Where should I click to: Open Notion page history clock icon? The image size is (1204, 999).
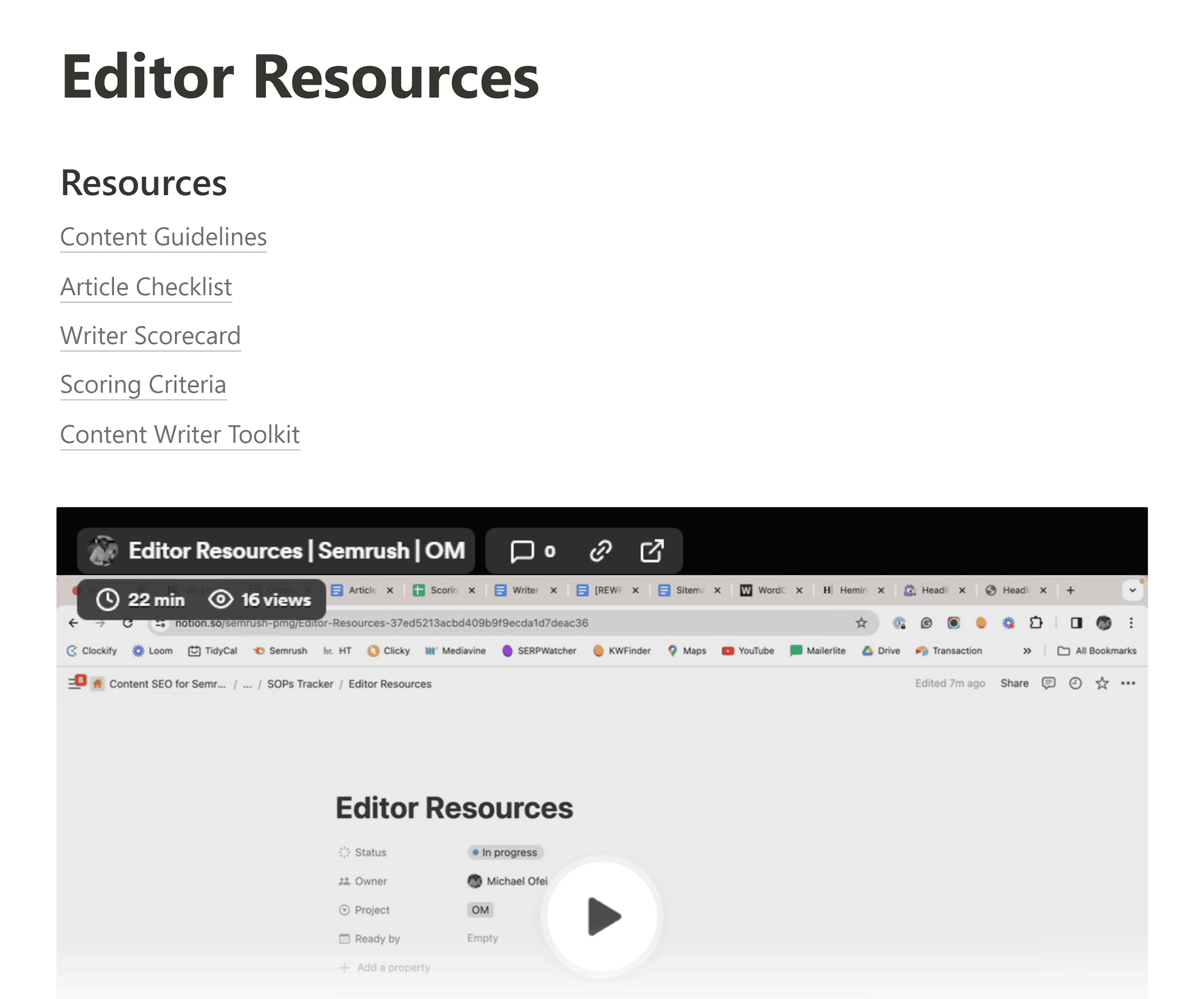click(x=1075, y=683)
